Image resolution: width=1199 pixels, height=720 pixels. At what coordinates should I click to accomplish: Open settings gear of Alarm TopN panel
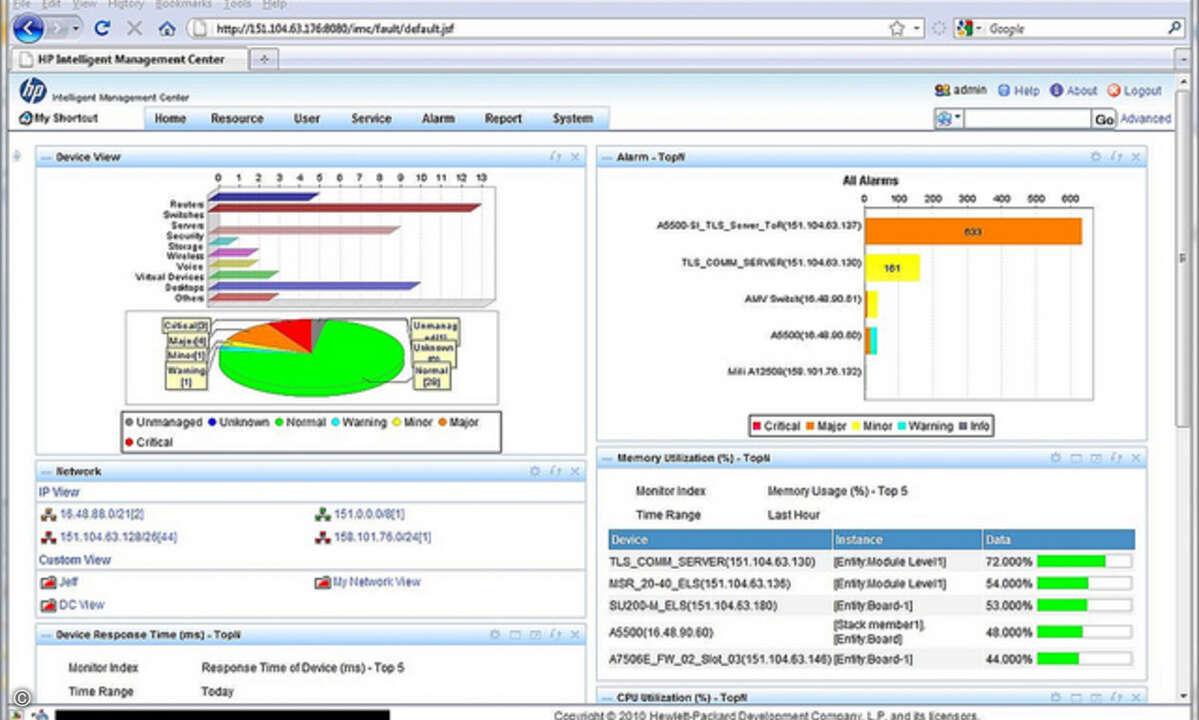(1096, 157)
